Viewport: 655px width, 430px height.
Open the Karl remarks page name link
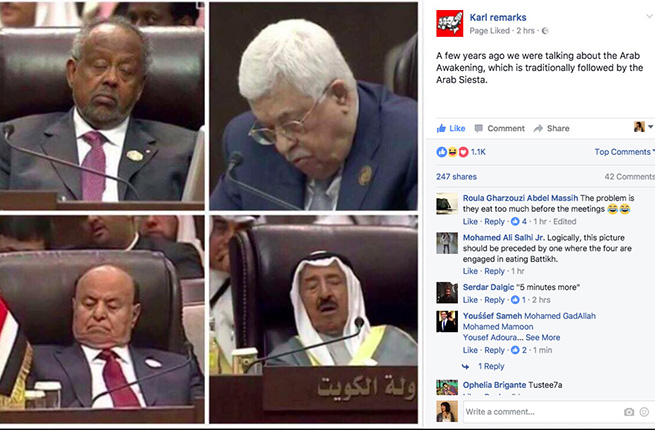(498, 18)
